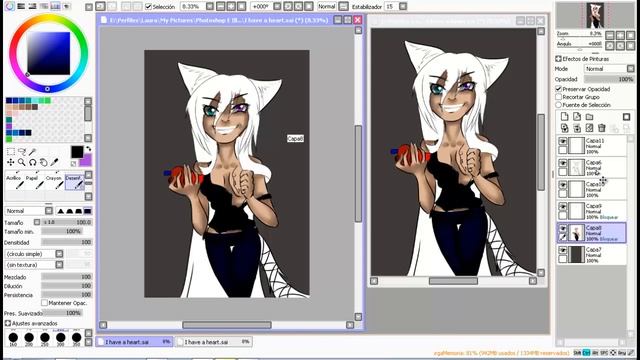Select the rectangular selection tool

click(x=11, y=152)
